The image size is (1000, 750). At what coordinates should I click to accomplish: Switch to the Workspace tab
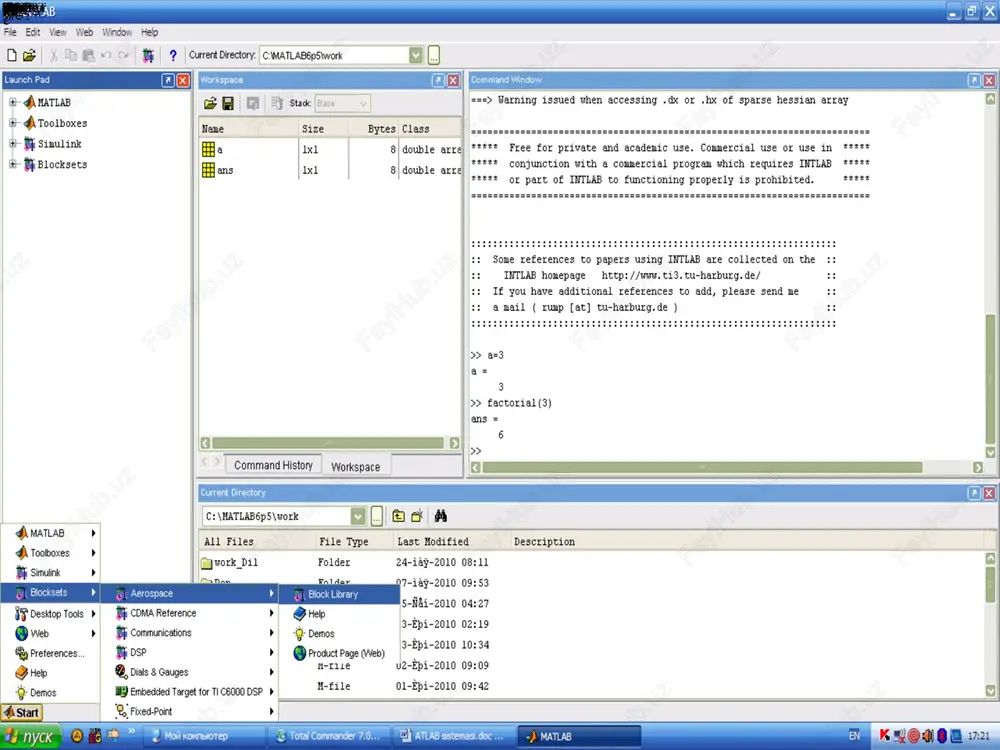[356, 467]
